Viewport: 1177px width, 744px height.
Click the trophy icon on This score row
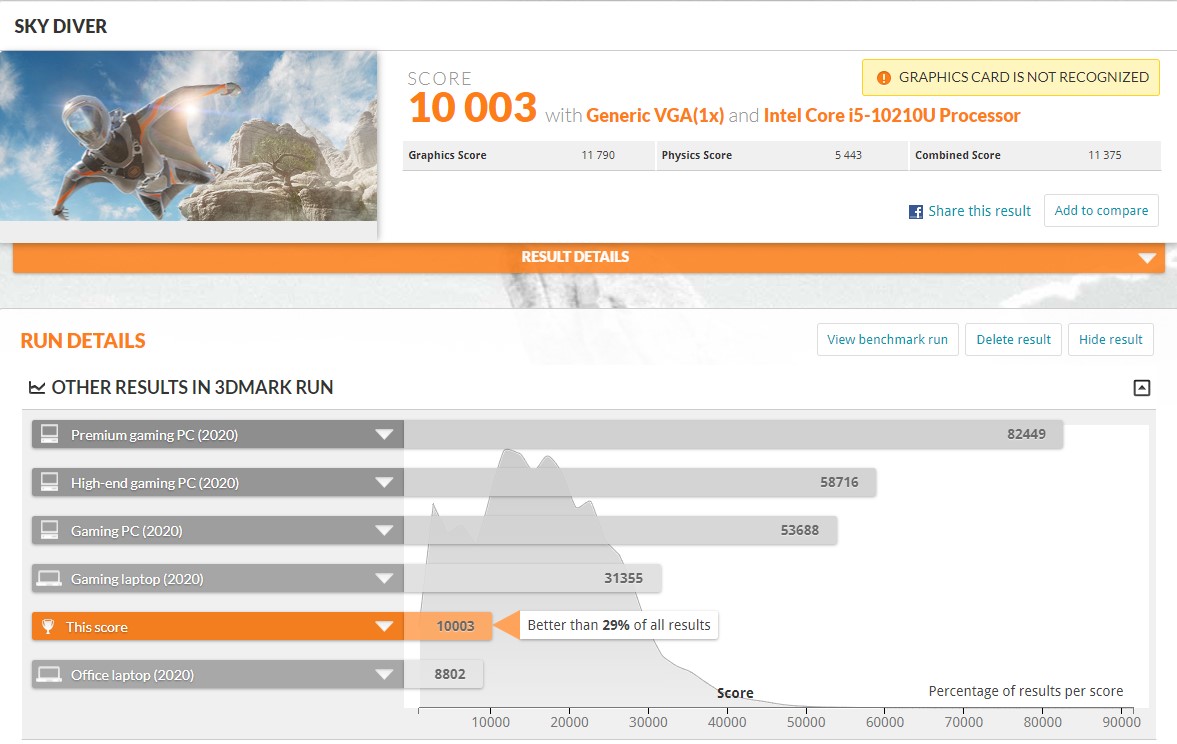[x=48, y=626]
